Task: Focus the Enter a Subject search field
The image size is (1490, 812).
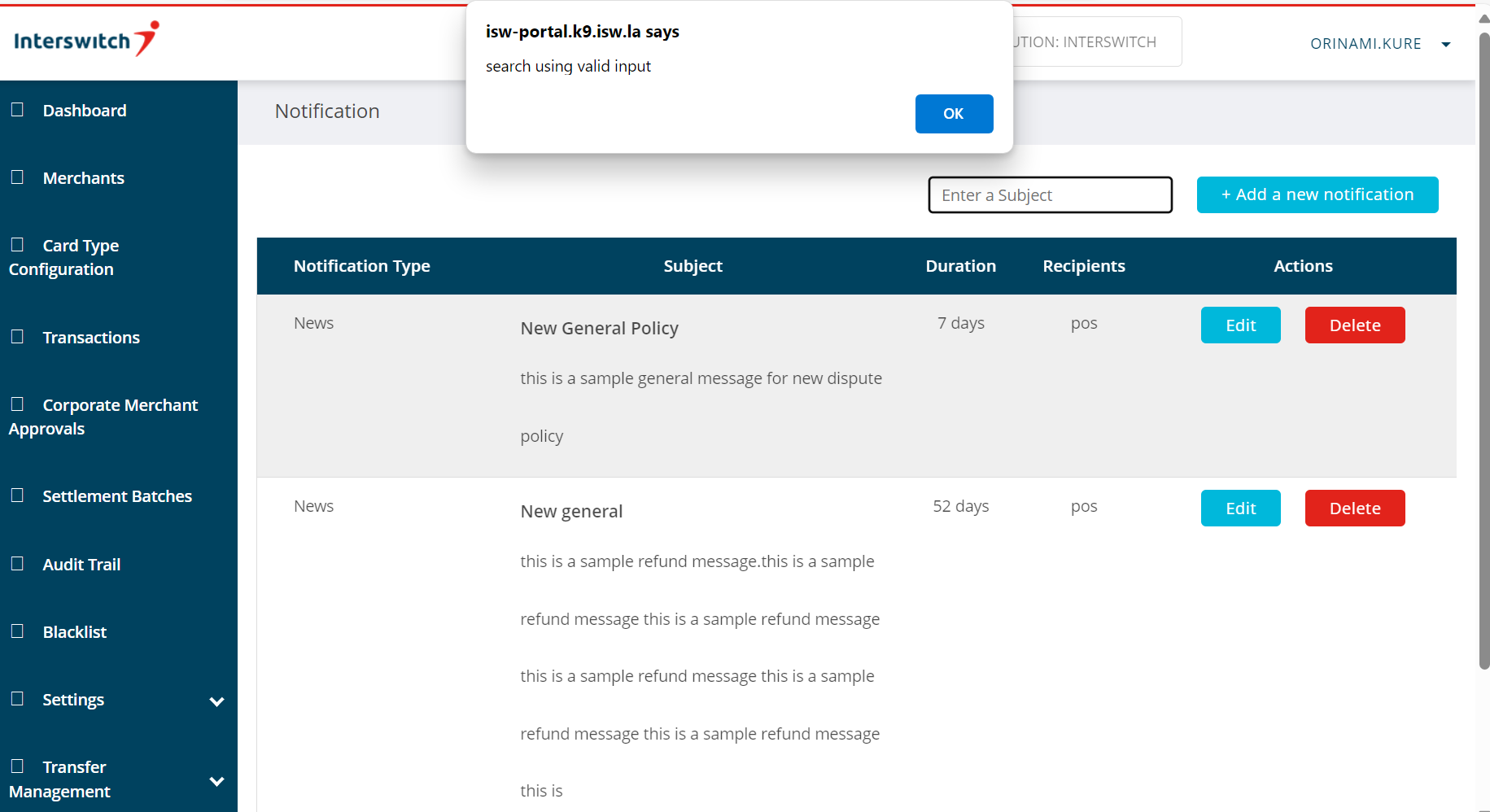Action: [x=1050, y=195]
